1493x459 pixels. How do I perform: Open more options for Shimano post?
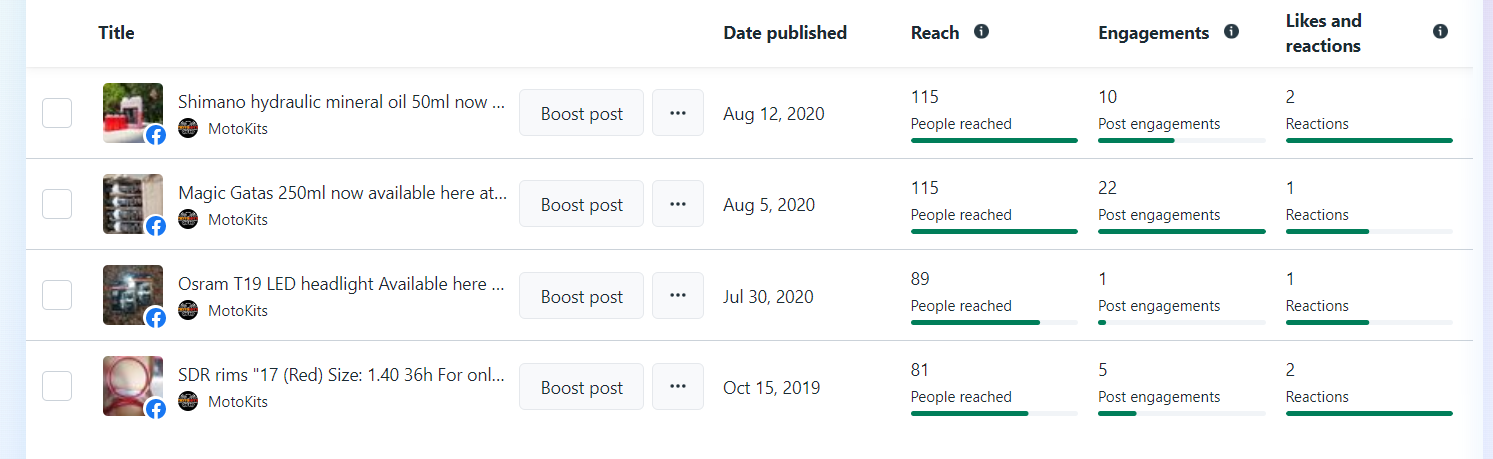tap(678, 113)
